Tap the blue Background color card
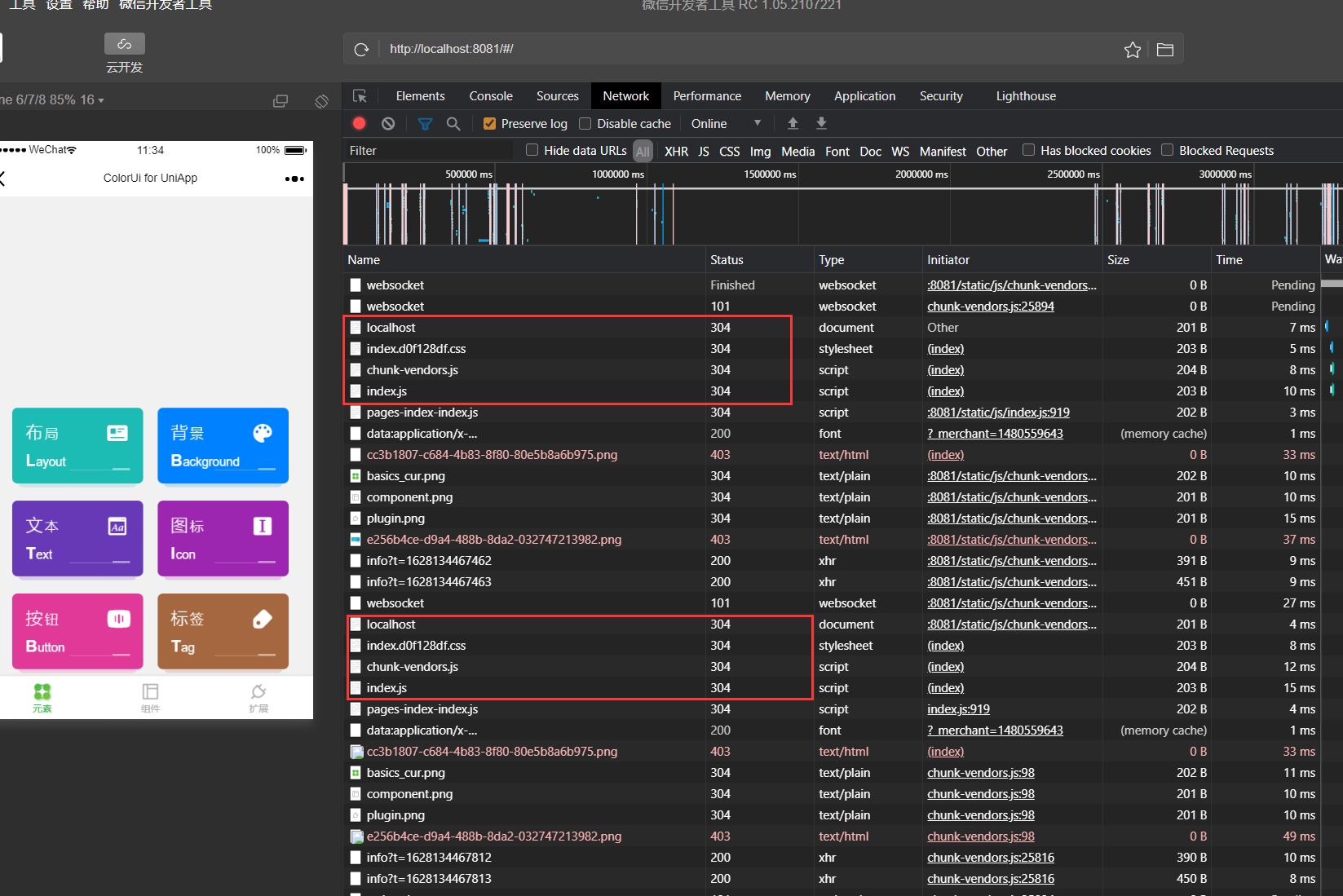The image size is (1343, 896). point(223,445)
